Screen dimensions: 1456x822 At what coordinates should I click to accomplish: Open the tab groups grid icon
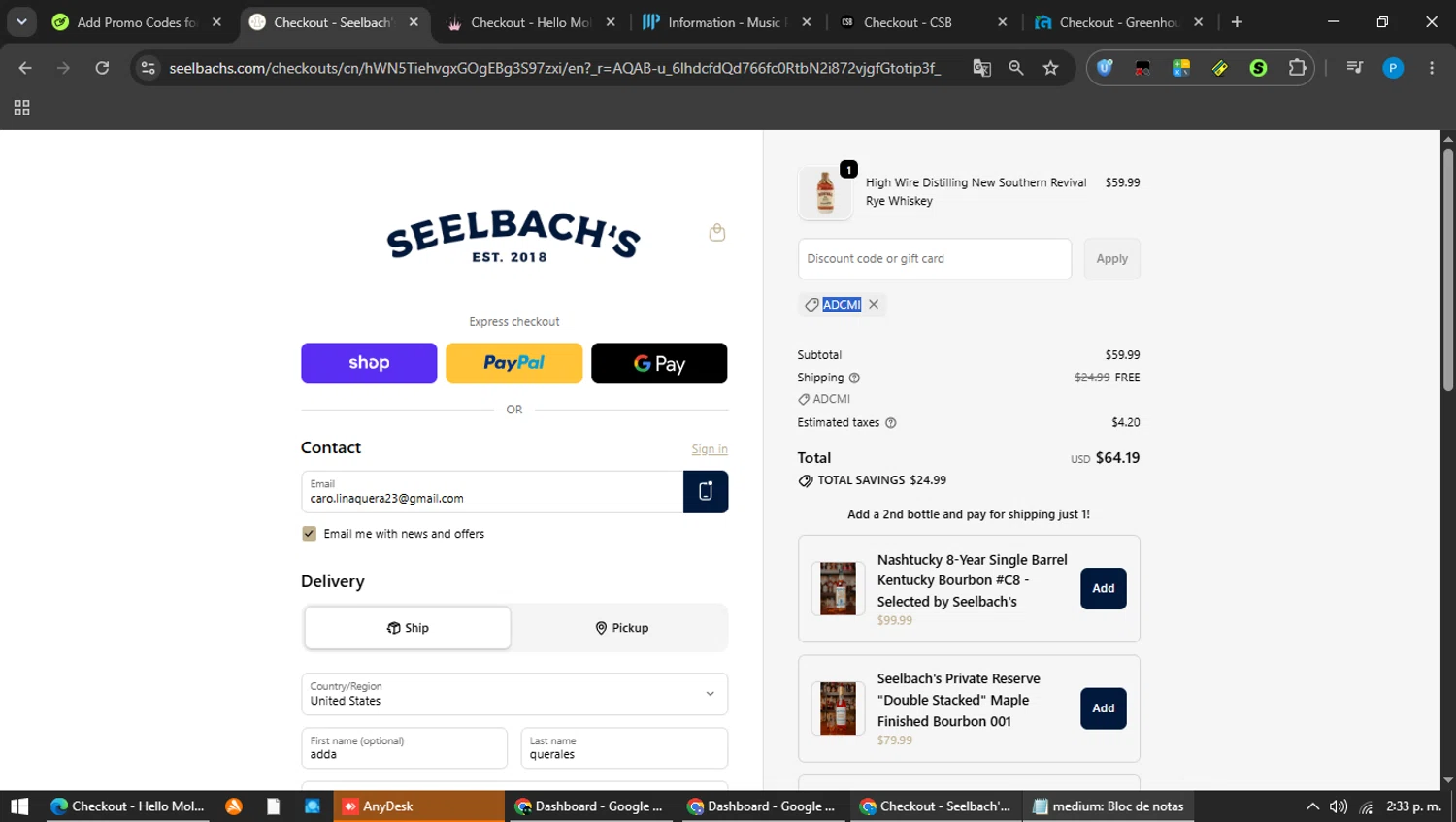pyautogui.click(x=21, y=108)
